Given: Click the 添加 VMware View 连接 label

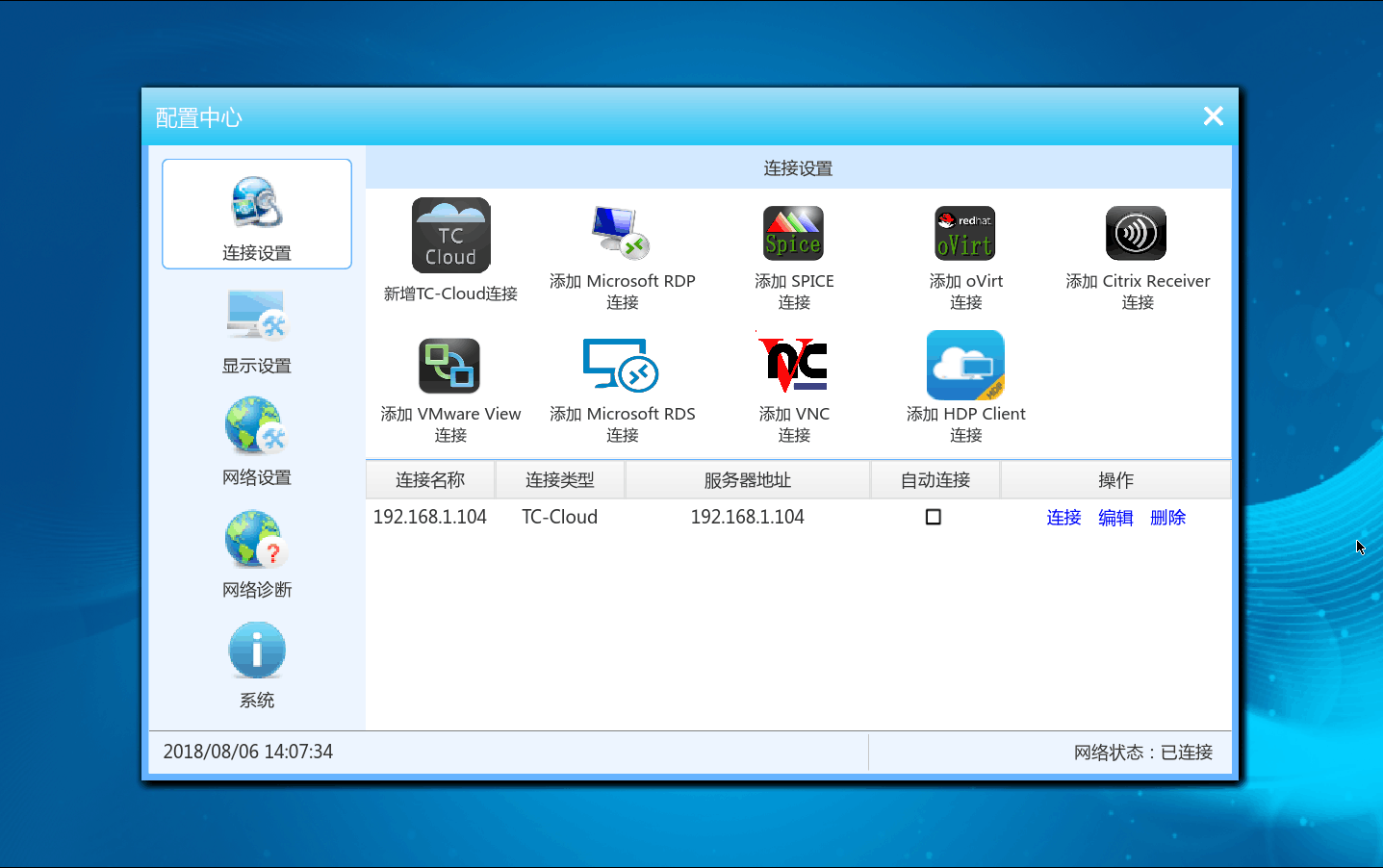Looking at the screenshot, I should tap(450, 424).
